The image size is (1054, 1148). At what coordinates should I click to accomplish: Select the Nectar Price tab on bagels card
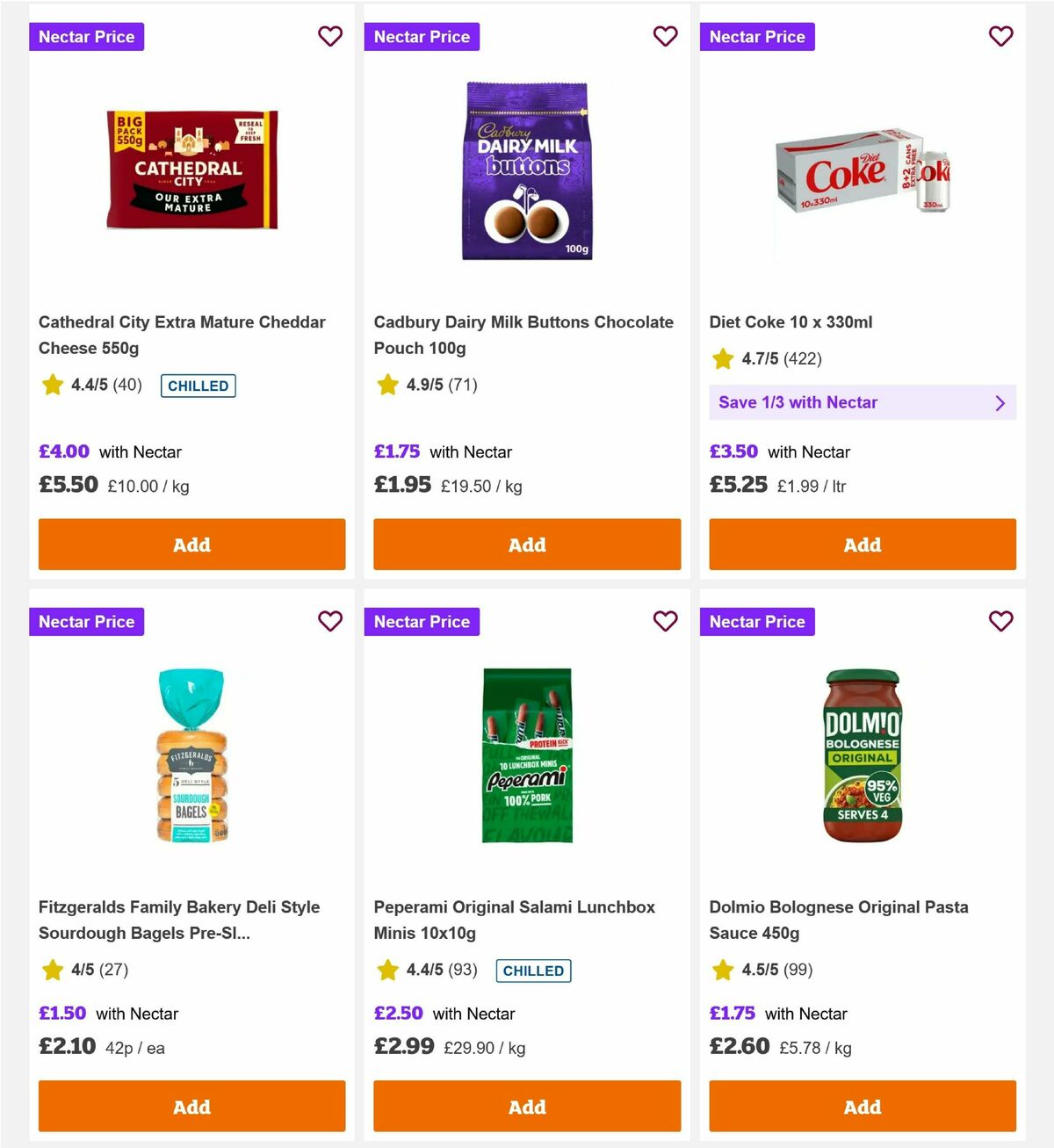86,621
